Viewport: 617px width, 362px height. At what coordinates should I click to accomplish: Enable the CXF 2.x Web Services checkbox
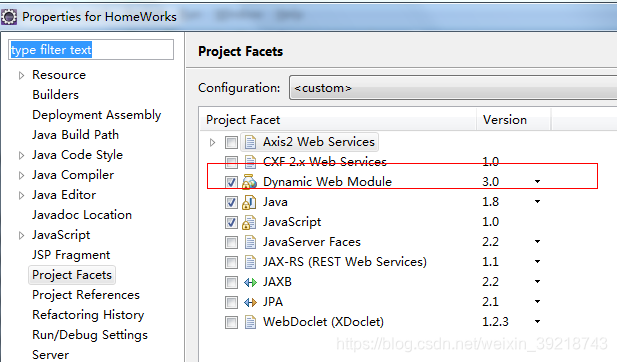tap(231, 162)
